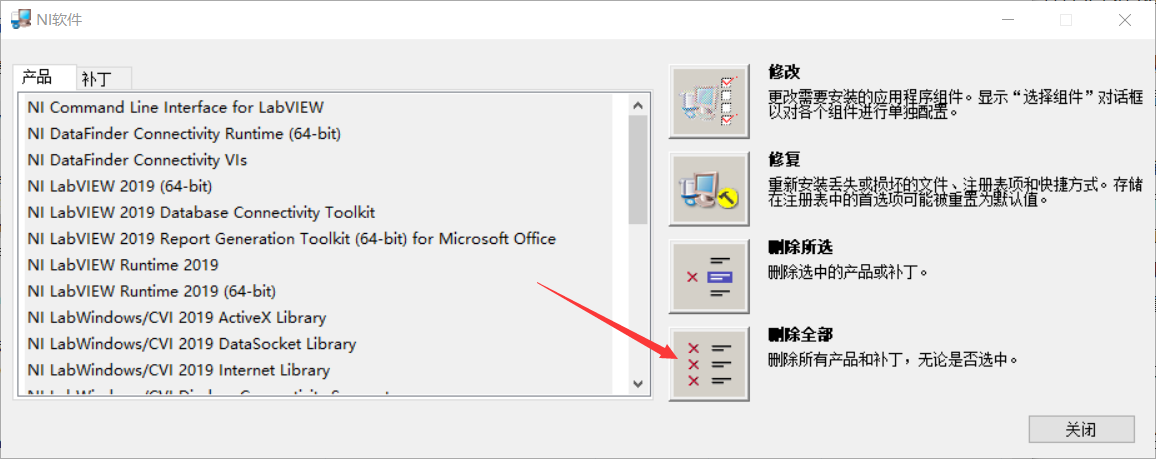Screen dimensions: 1156x459
Task: Click the 删除全部 (Remove all) icon button
Action: pos(708,364)
